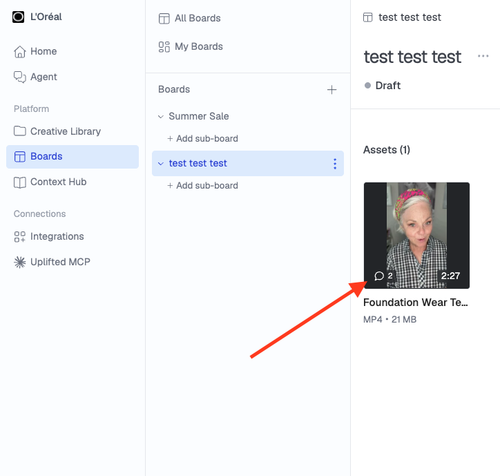The image size is (500, 476).
Task: Add a new board with plus icon
Action: click(x=332, y=90)
